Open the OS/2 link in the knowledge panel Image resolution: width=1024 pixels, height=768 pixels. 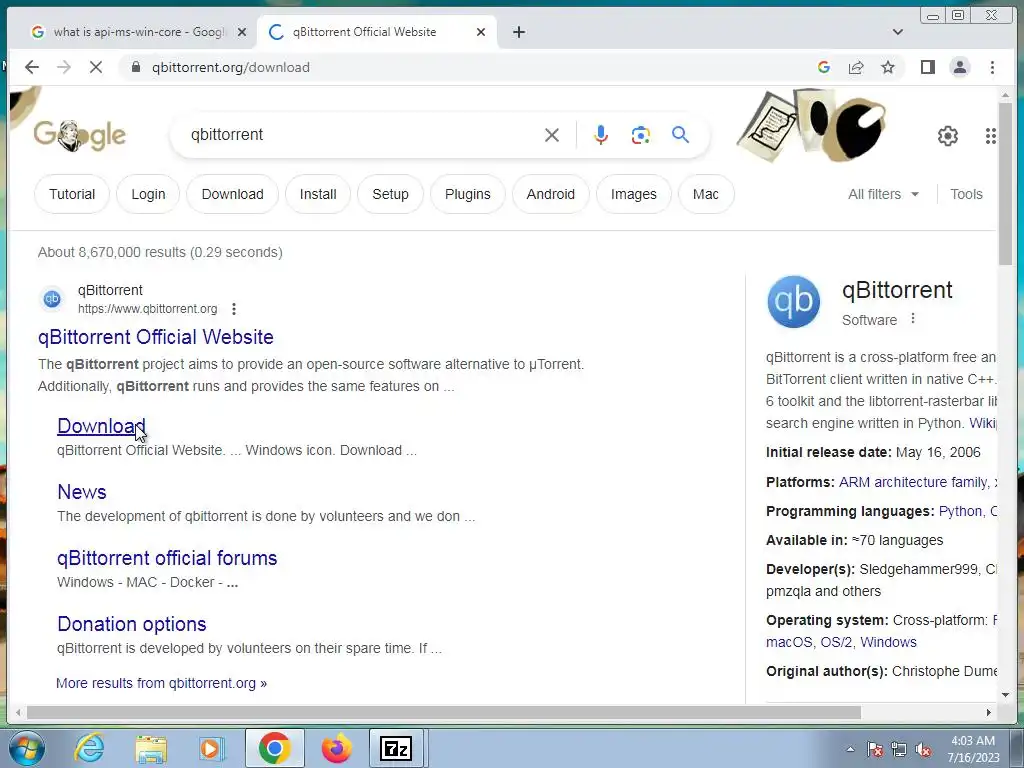point(836,642)
